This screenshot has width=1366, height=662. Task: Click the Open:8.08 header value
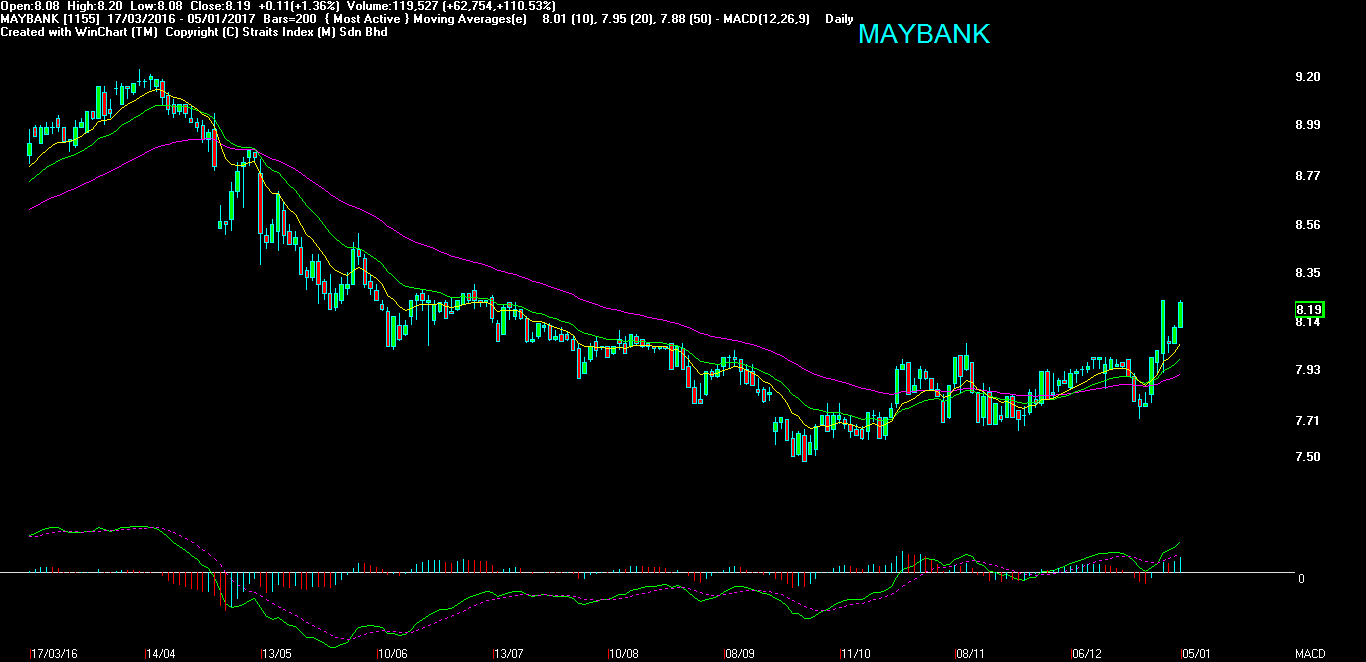click(30, 6)
